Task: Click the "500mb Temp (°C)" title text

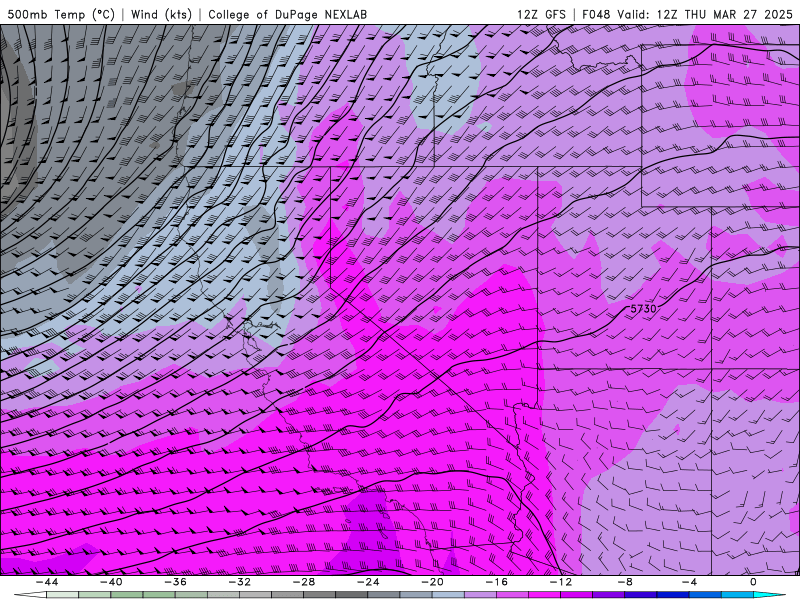Action: click(61, 14)
